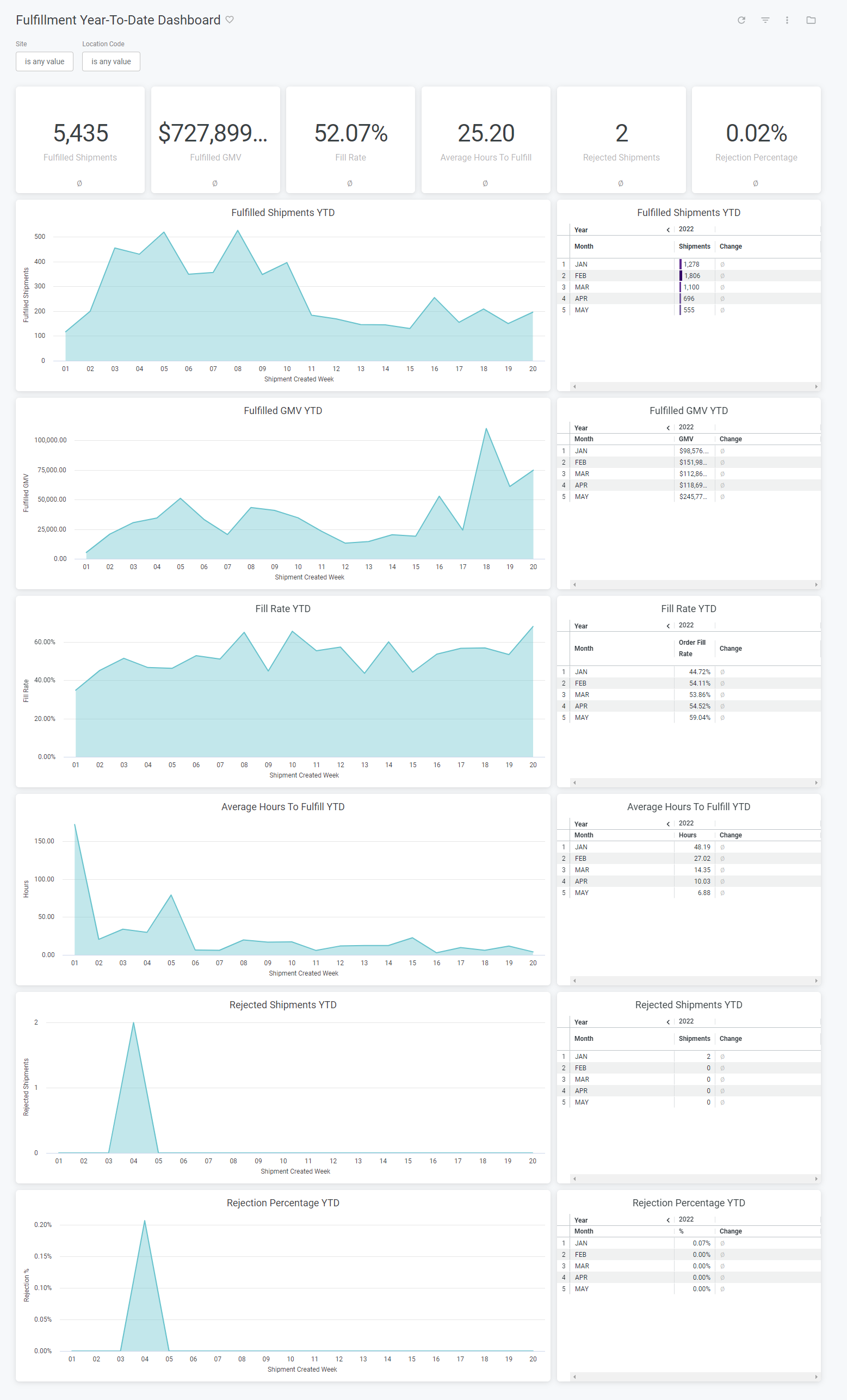The image size is (847, 1400).
Task: Collapse the Year pivot chevron in Fulfilled GMV YTD table
Action: click(x=668, y=428)
